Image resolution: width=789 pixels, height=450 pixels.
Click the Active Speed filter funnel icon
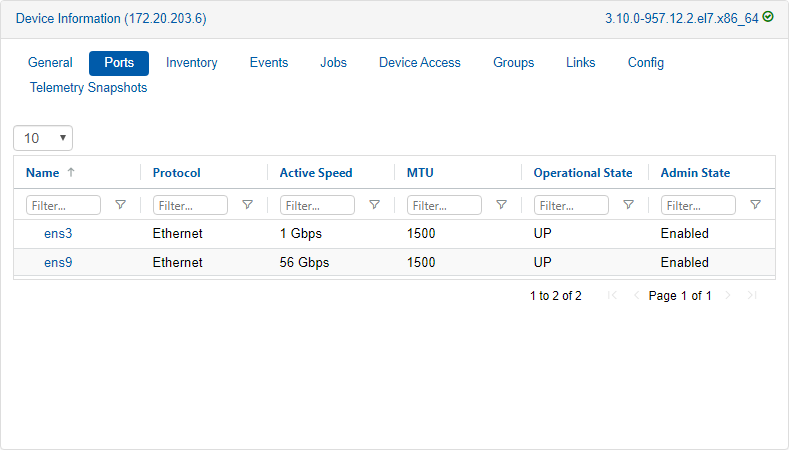[374, 205]
